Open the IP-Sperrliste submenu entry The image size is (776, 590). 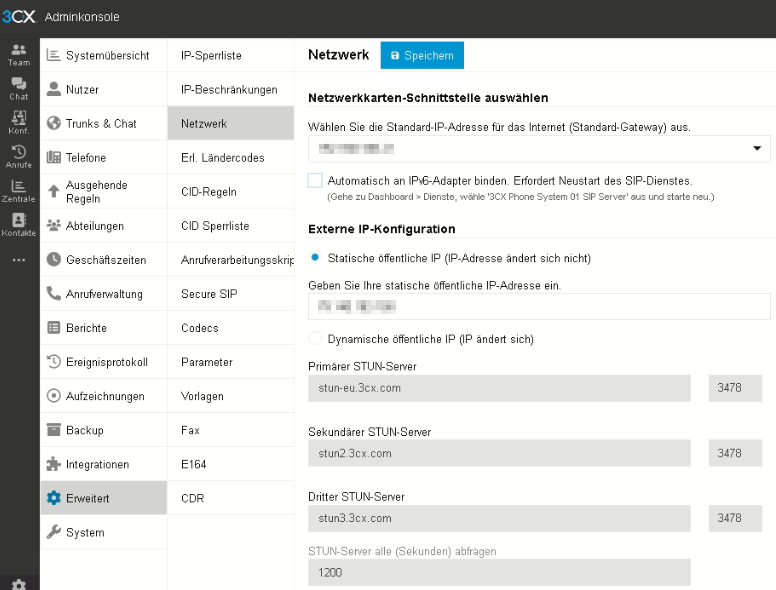(211, 55)
